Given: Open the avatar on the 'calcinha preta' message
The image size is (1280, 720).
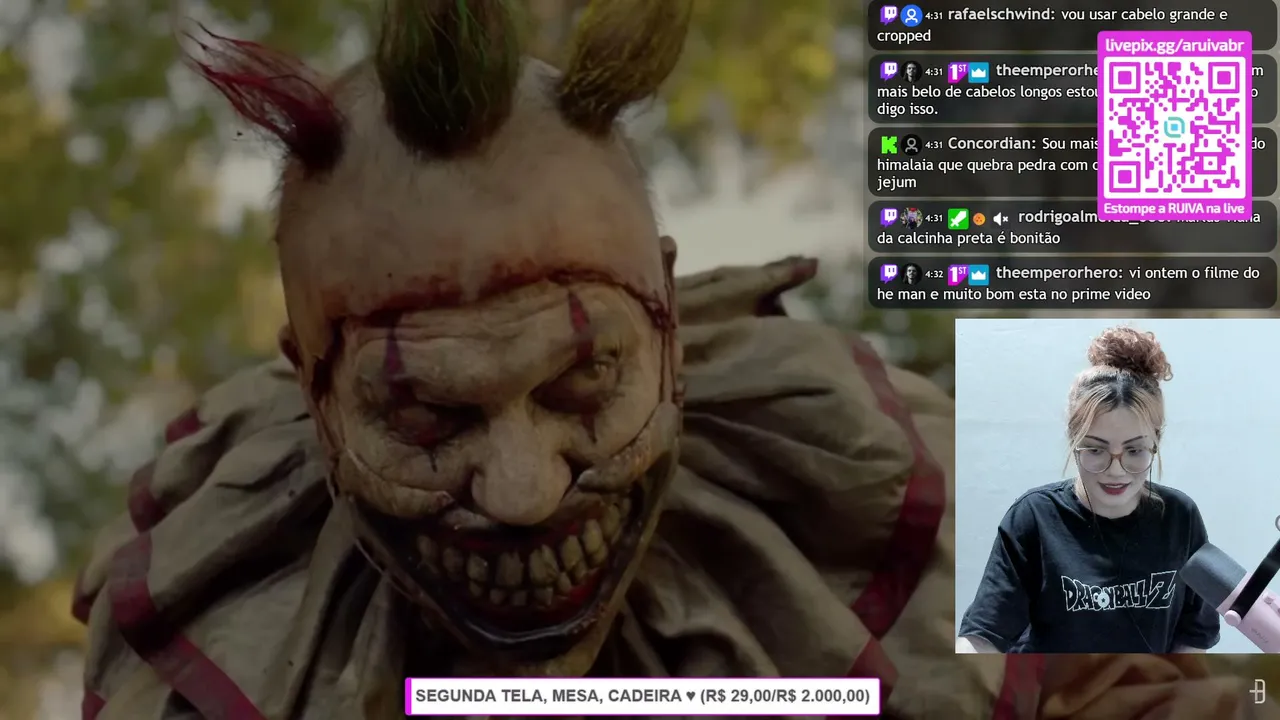Looking at the screenshot, I should point(911,217).
